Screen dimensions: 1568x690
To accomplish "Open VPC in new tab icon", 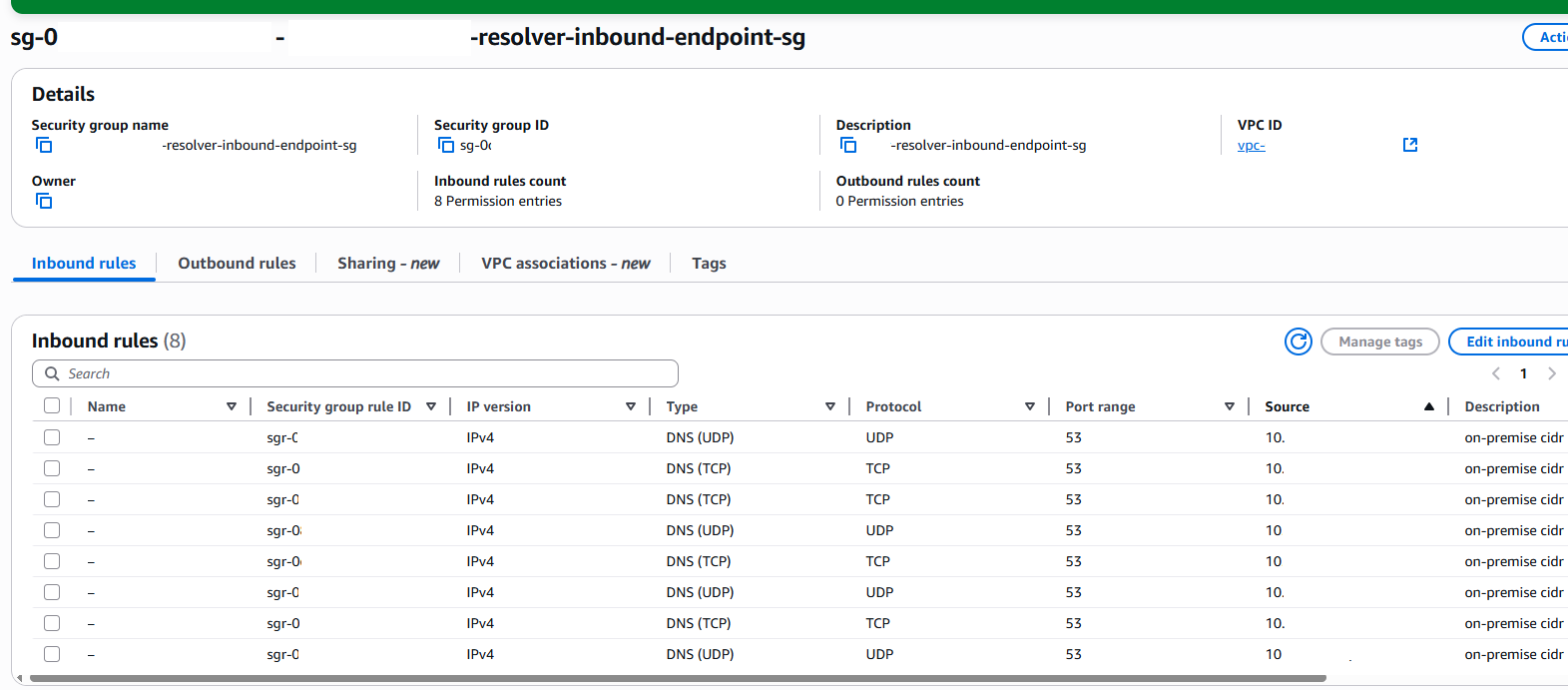I will click(x=1410, y=146).
